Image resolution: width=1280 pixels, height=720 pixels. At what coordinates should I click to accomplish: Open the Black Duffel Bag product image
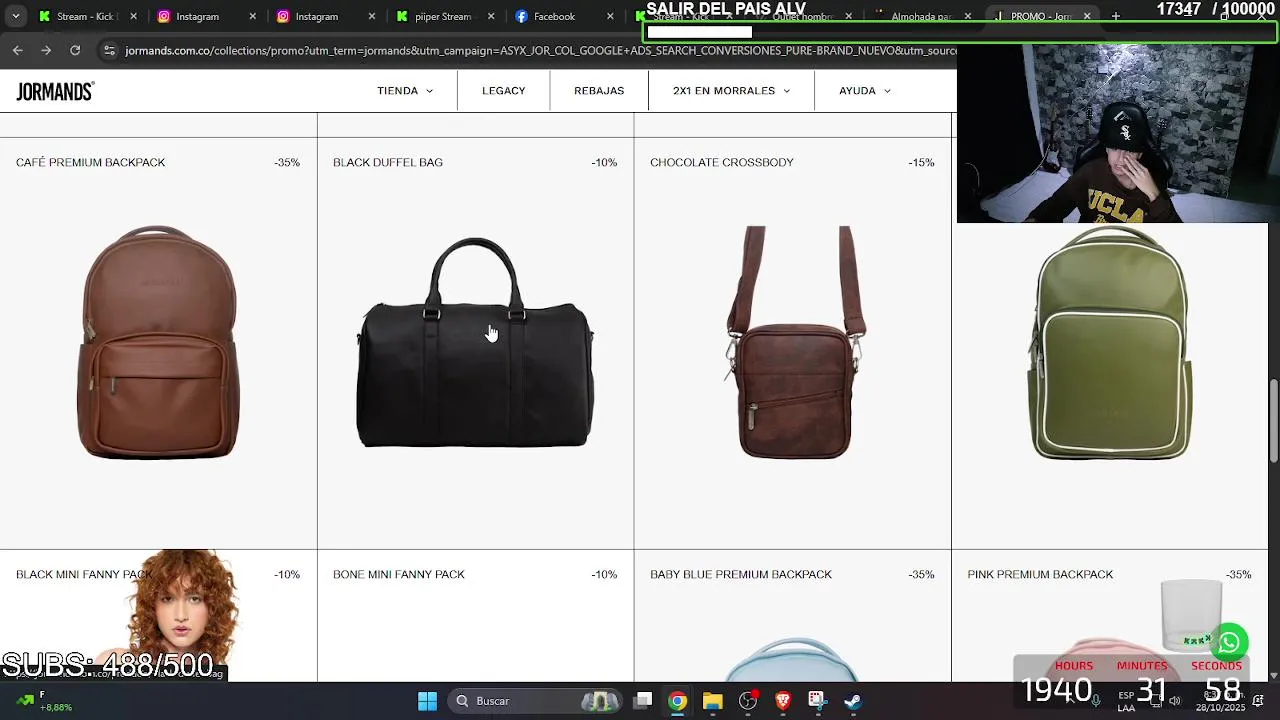[475, 342]
